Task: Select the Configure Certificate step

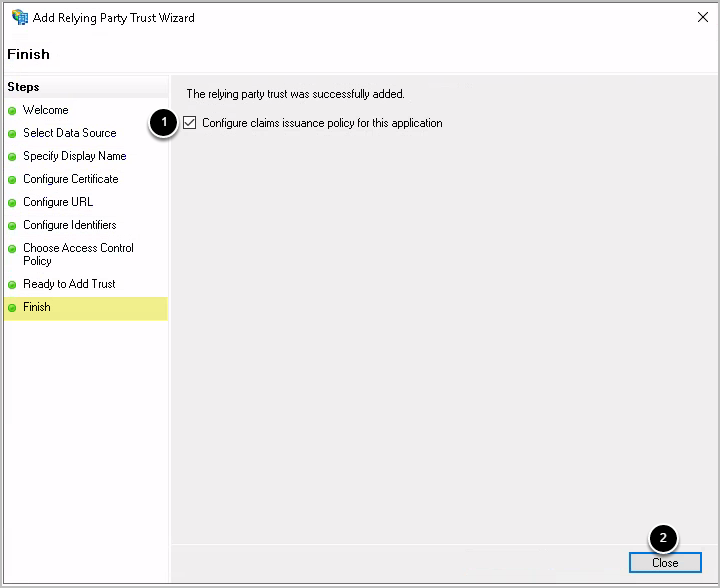Action: [x=71, y=179]
